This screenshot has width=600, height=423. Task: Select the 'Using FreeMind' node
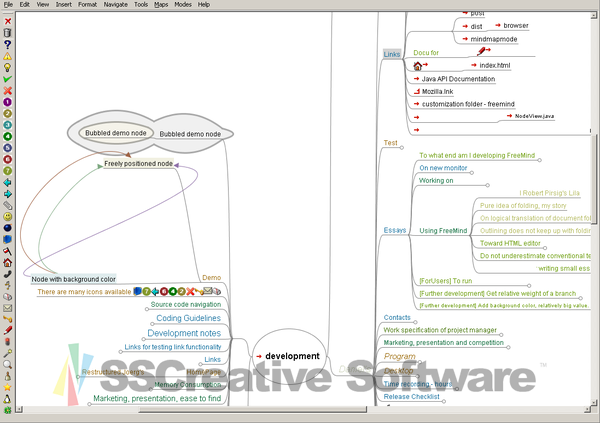tap(443, 230)
